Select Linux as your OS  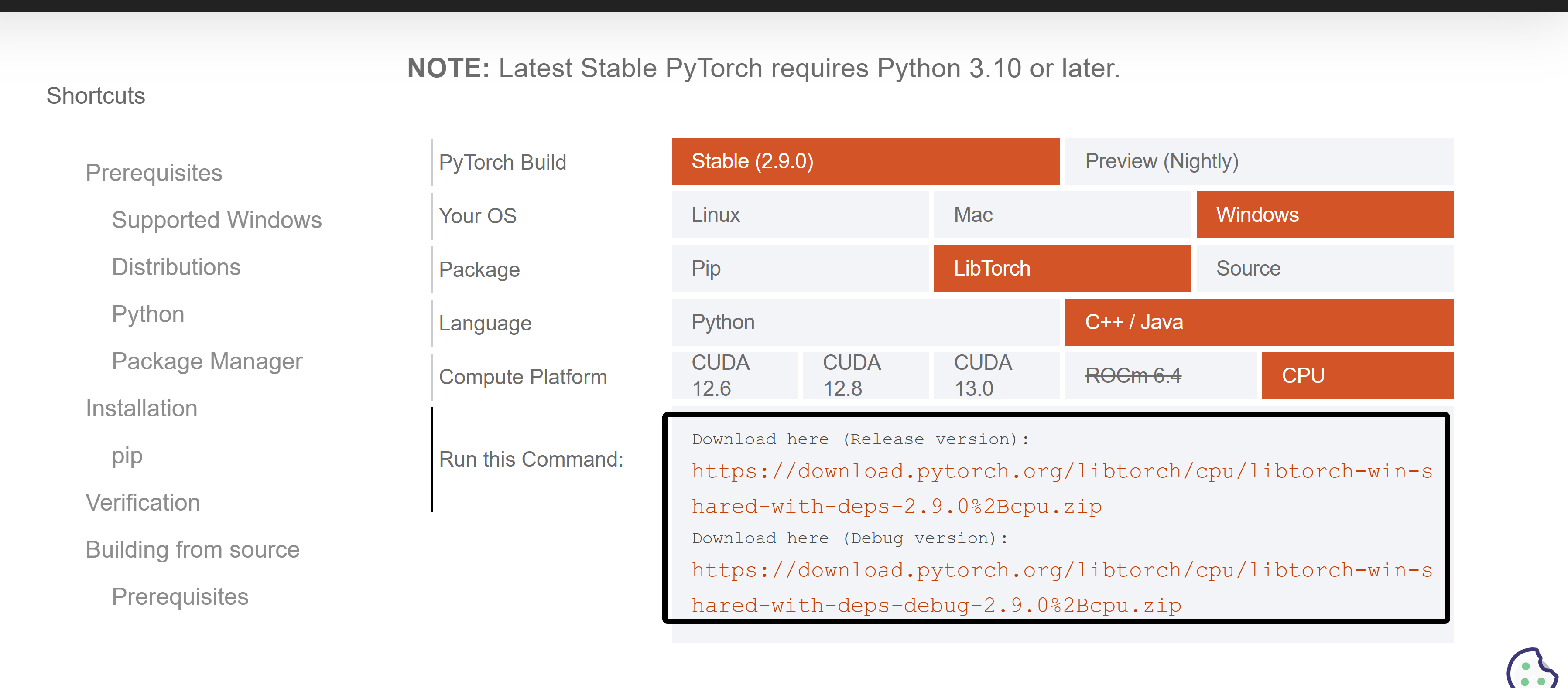click(x=799, y=215)
